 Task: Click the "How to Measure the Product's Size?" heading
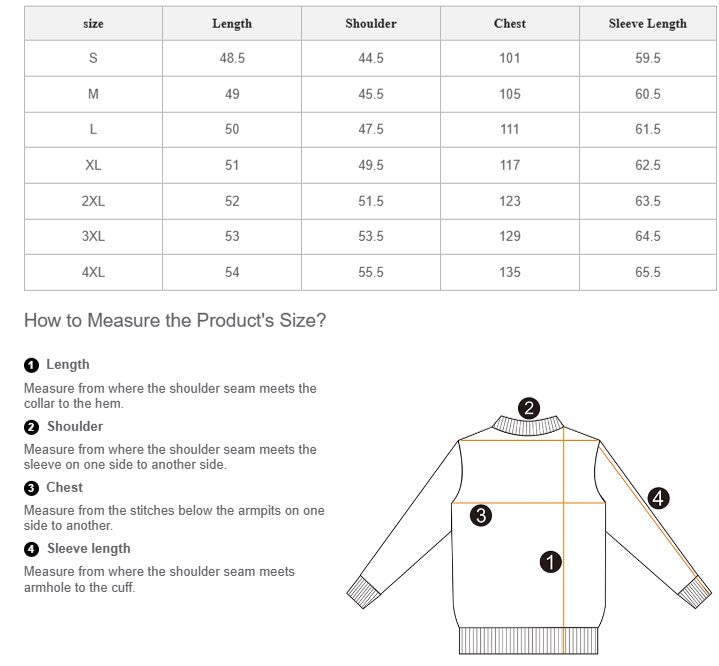[x=175, y=321]
